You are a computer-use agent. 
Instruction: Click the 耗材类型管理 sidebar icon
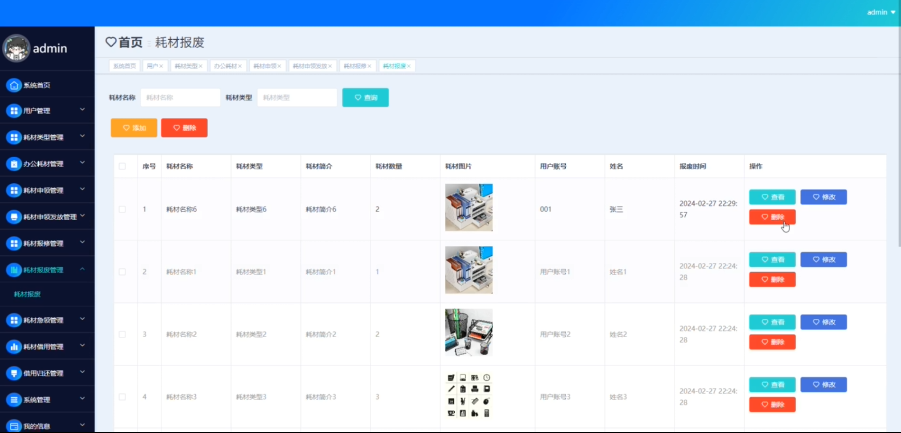click(x=14, y=137)
